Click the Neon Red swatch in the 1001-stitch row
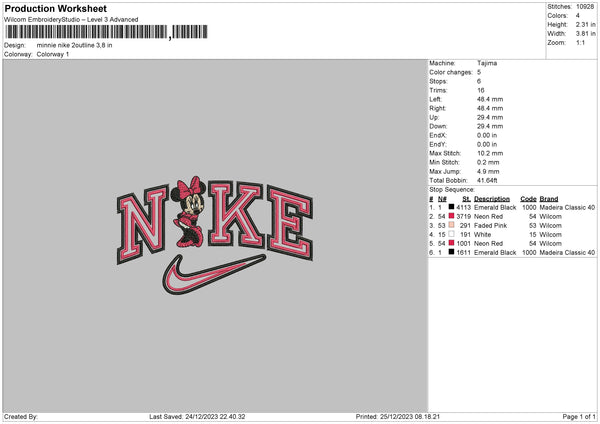 click(451, 243)
